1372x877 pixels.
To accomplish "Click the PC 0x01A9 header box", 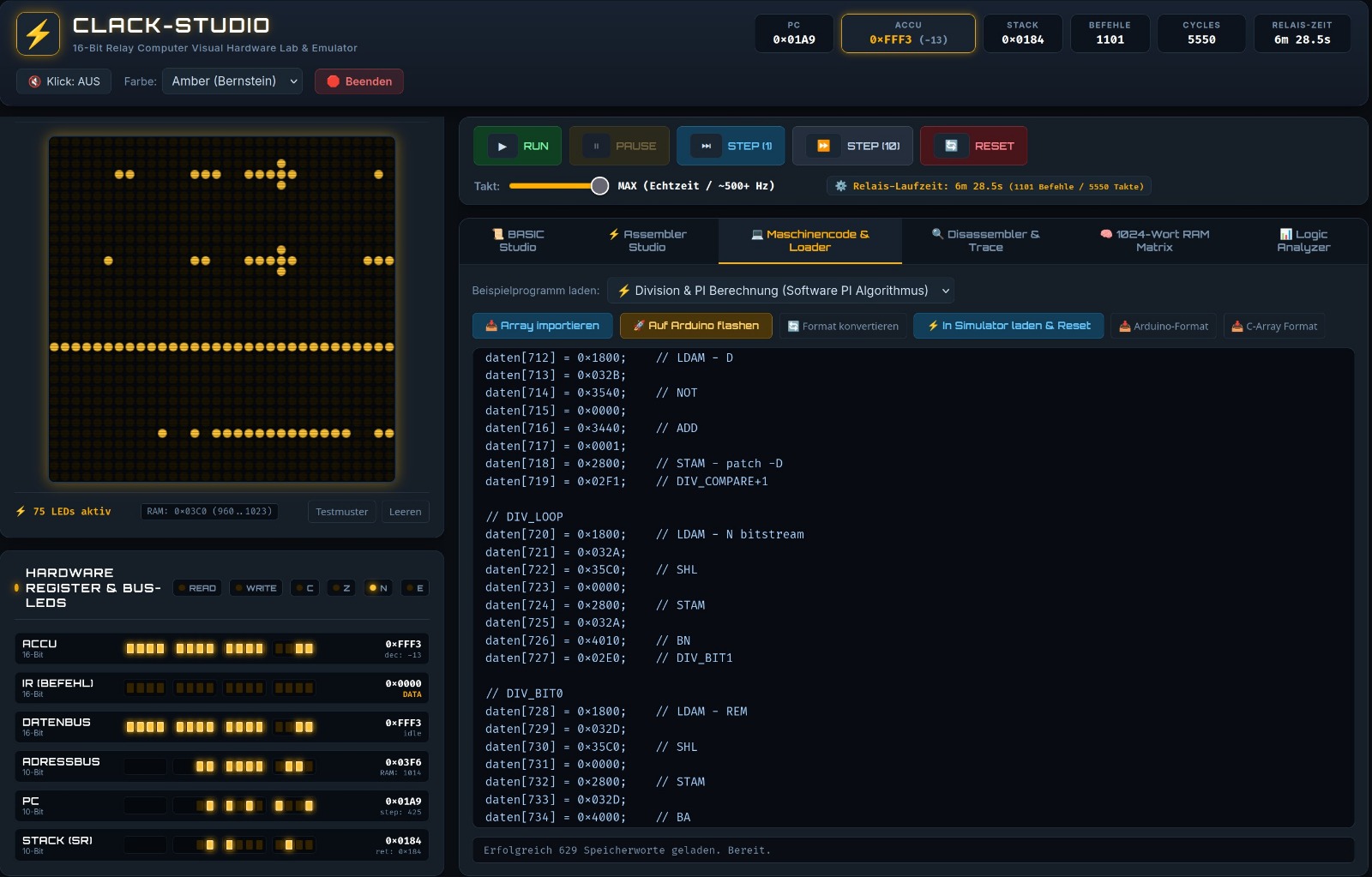I will click(x=794, y=33).
